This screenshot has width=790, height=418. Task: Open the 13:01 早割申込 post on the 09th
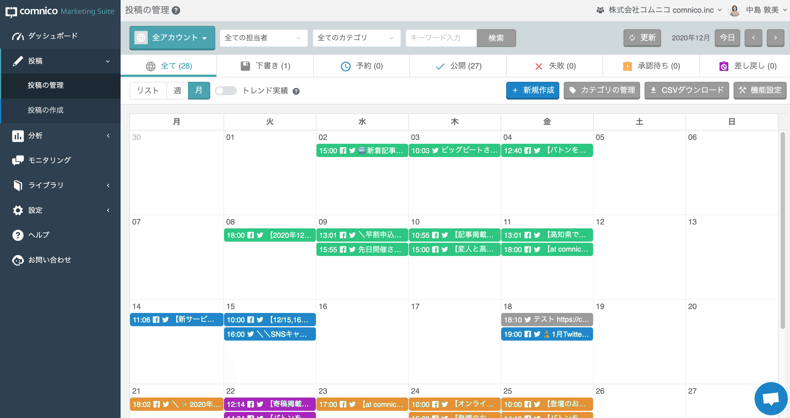click(362, 235)
